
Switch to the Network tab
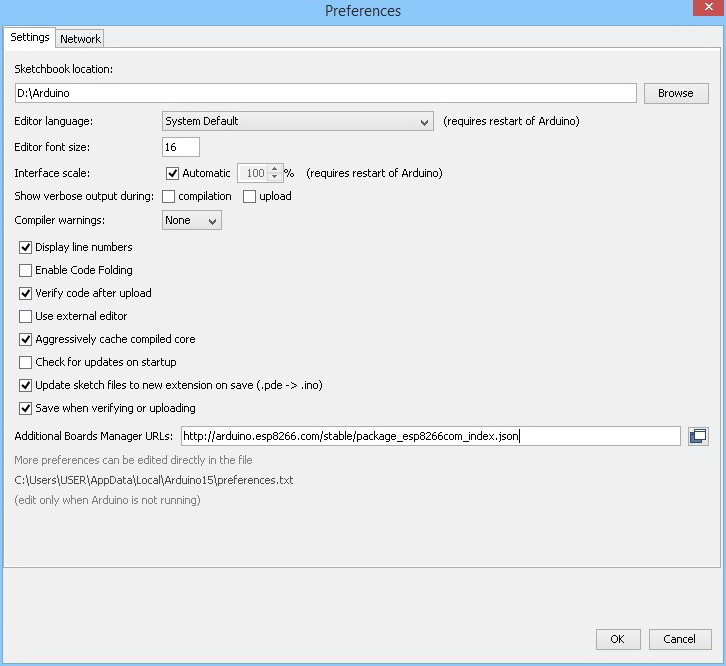point(80,39)
